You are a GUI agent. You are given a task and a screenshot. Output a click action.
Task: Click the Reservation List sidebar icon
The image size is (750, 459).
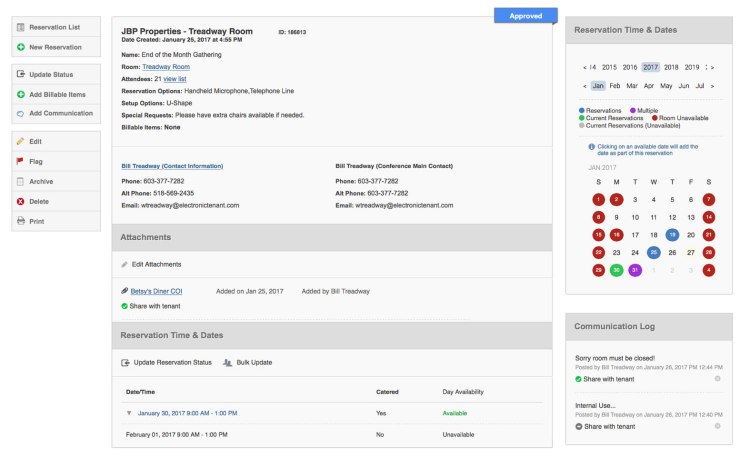click(x=20, y=27)
